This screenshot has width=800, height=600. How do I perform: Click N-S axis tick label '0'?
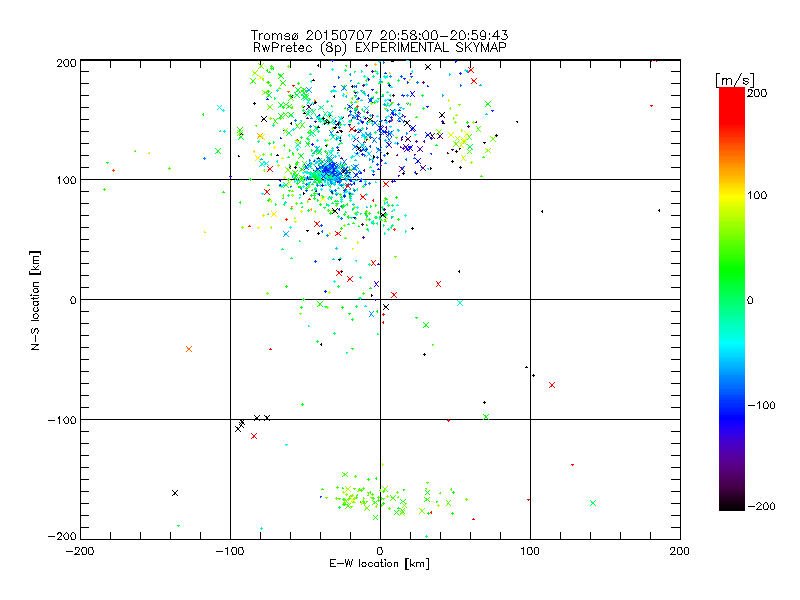tap(73, 300)
